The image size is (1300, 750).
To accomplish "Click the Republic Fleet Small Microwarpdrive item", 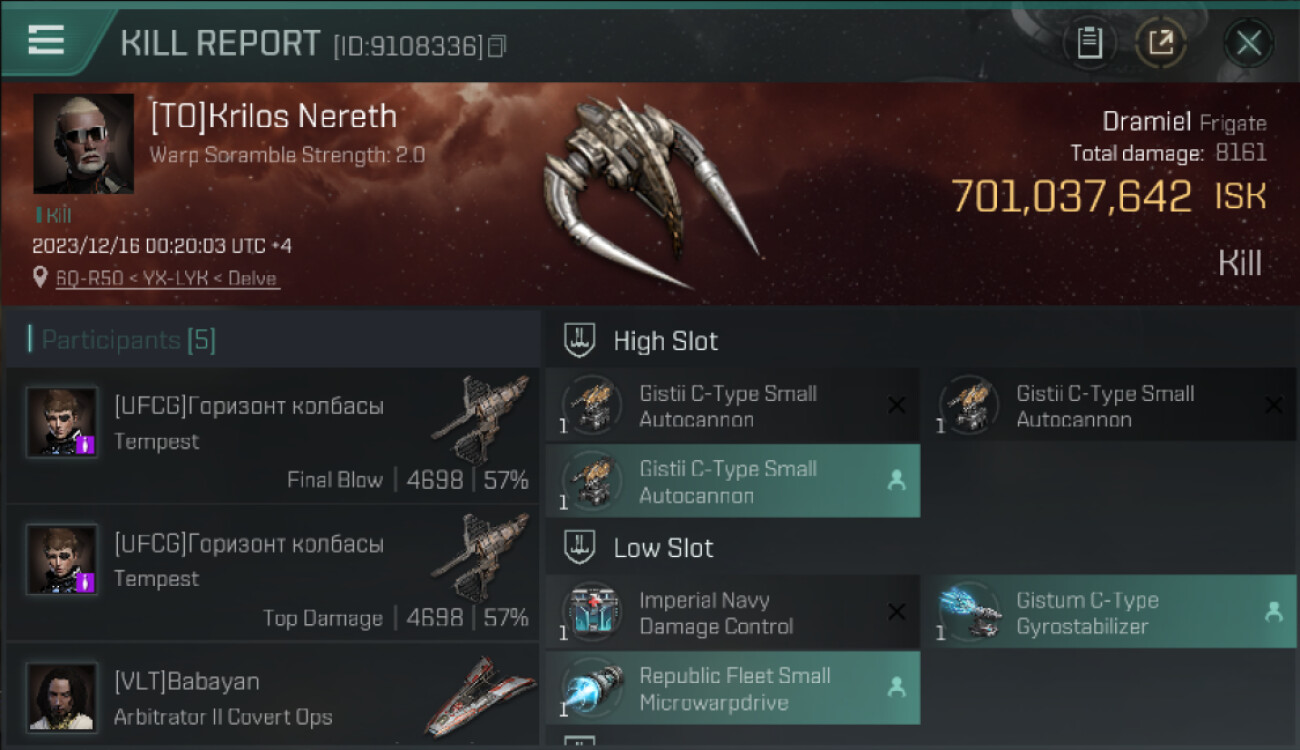I will pyautogui.click(x=732, y=688).
